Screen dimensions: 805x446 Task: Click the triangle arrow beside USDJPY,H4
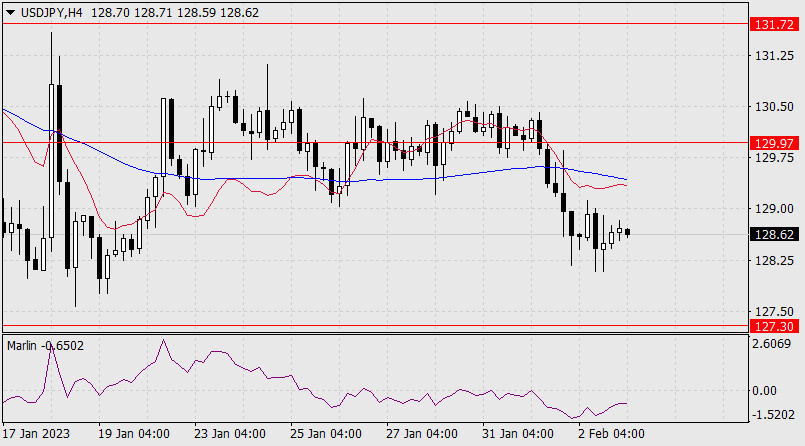[x=11, y=10]
